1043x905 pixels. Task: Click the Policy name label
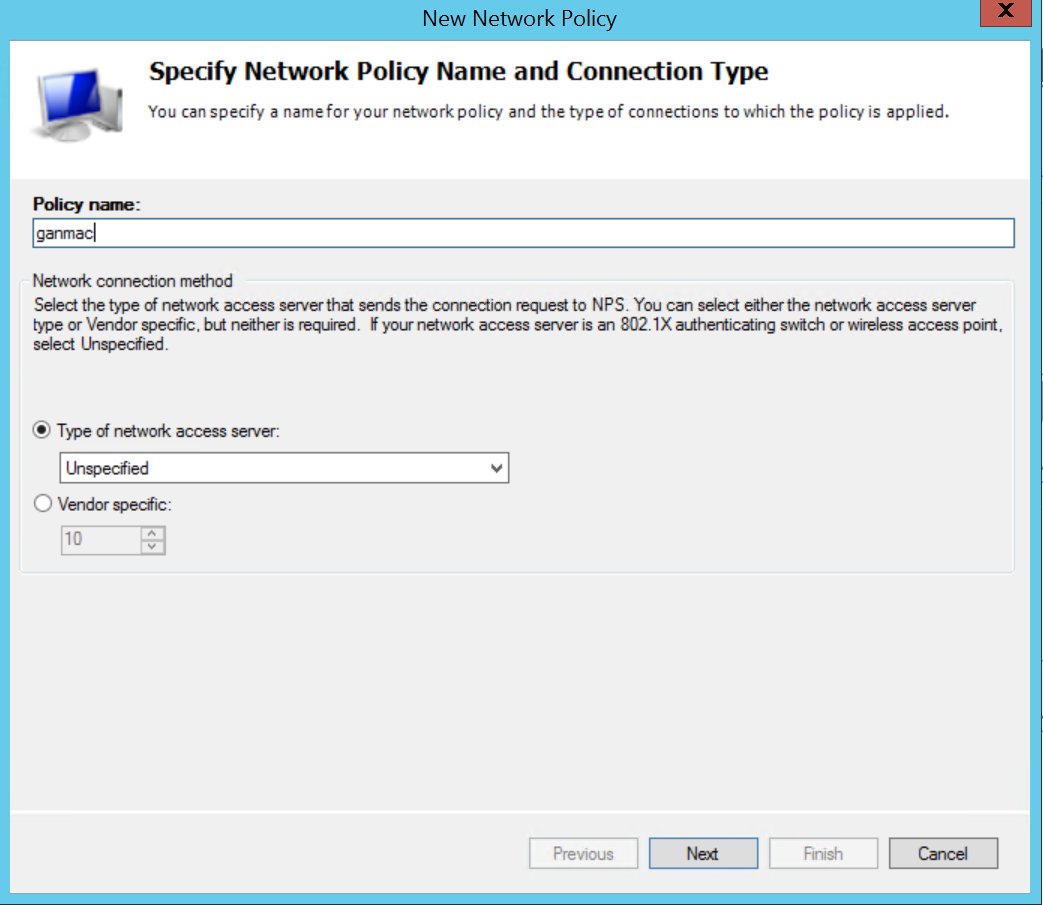pos(86,204)
